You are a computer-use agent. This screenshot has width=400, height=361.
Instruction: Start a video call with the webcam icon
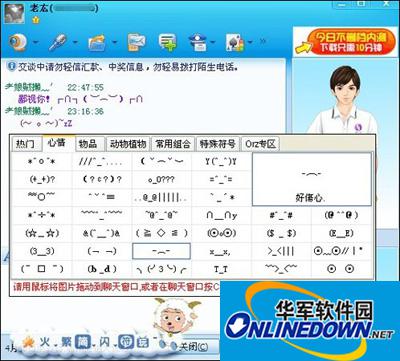pos(18,42)
